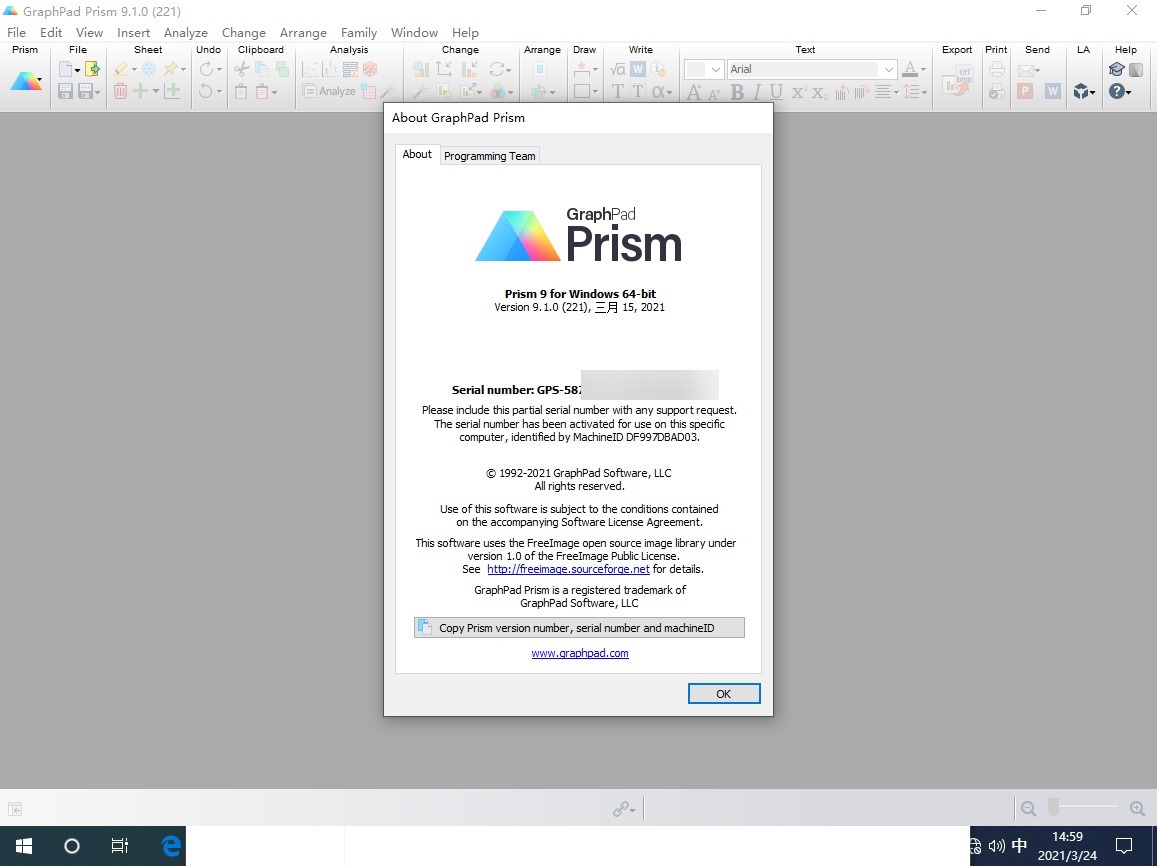
Task: Click the Underline U icon
Action: point(776,92)
